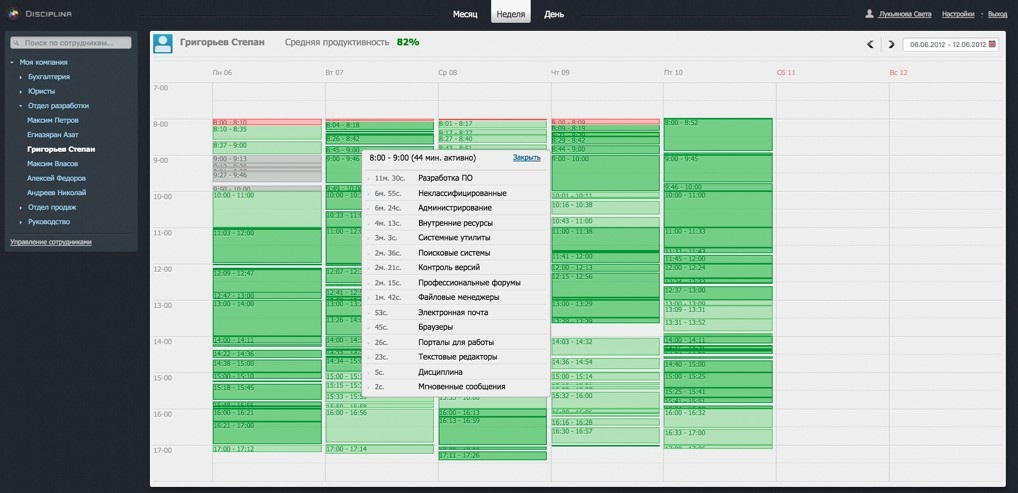The width and height of the screenshot is (1018, 493).
Task: Expand the Разработка ПО activity row
Action: coord(369,179)
